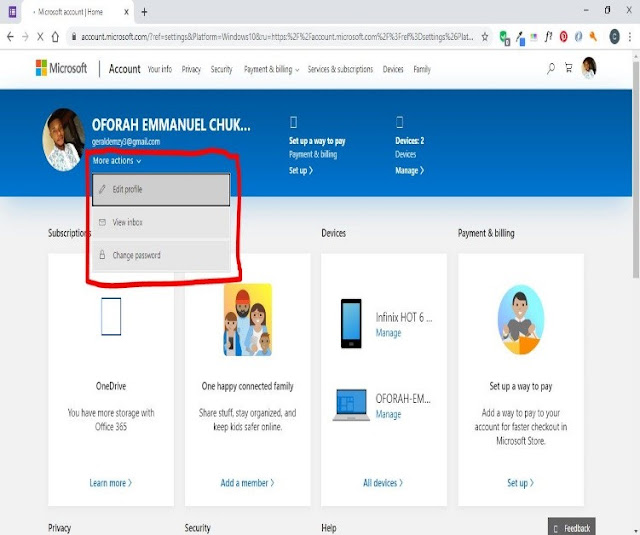Viewport: 640px width, 535px height.
Task: Open Services & subscriptions nav item
Action: tap(340, 69)
